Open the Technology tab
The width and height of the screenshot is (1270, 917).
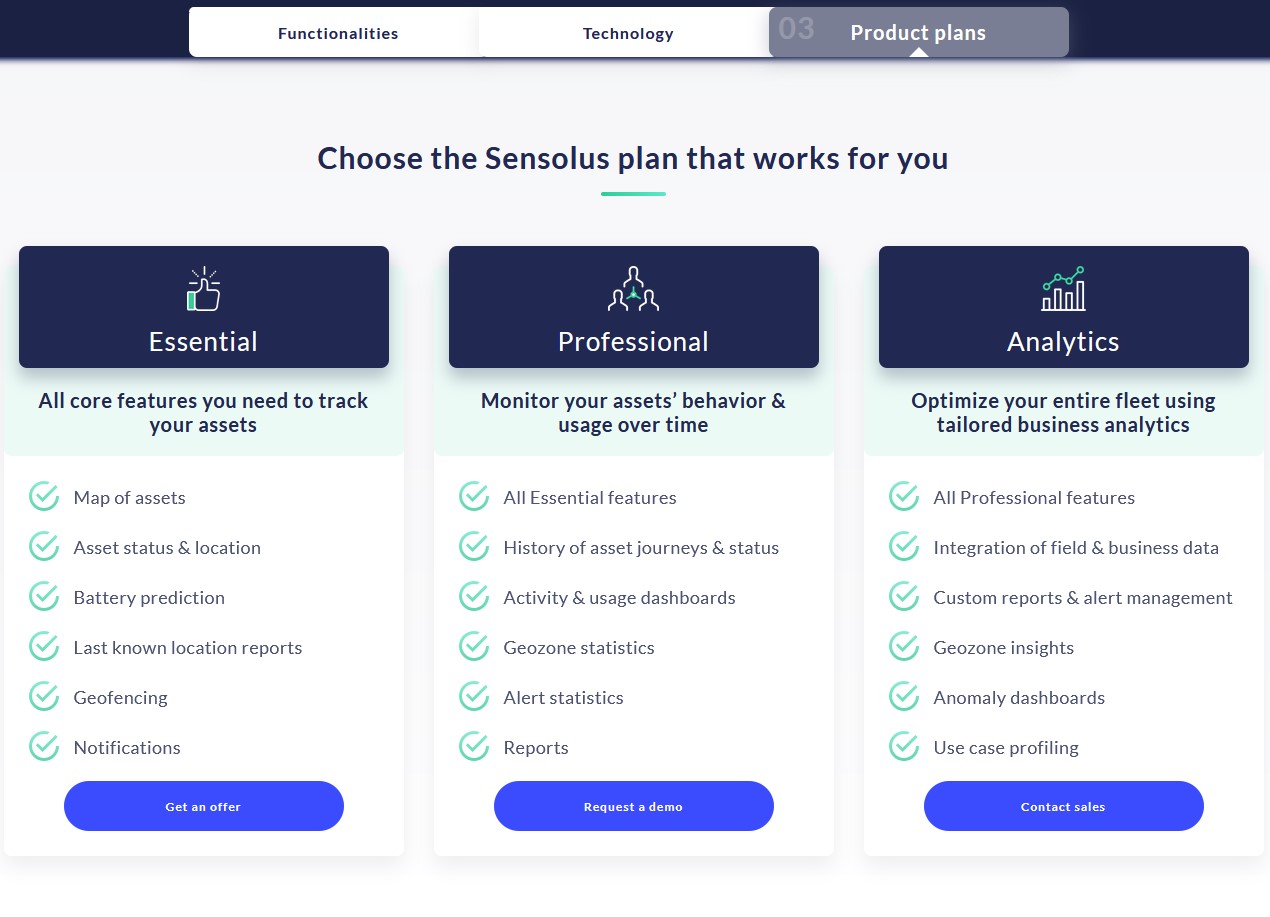point(628,33)
